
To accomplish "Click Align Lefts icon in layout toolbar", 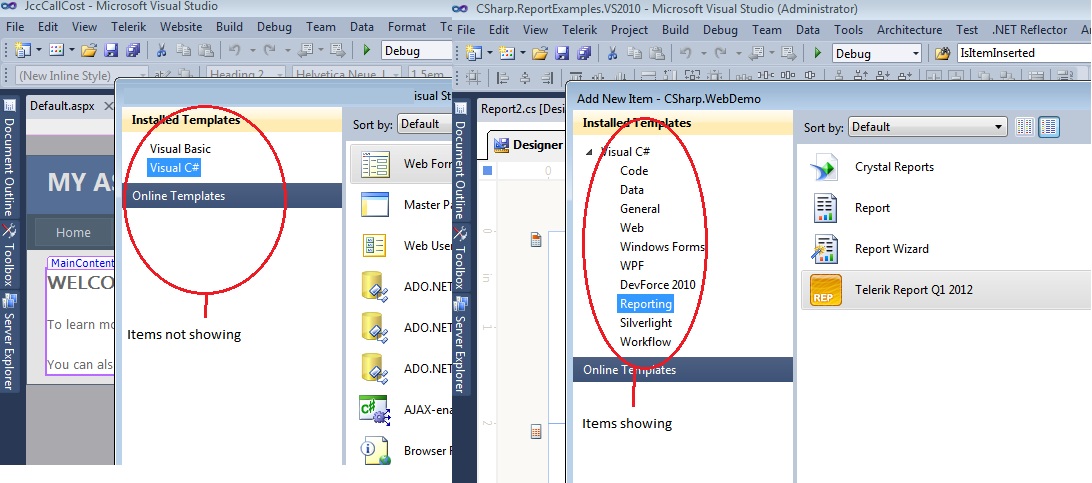I will [x=503, y=77].
